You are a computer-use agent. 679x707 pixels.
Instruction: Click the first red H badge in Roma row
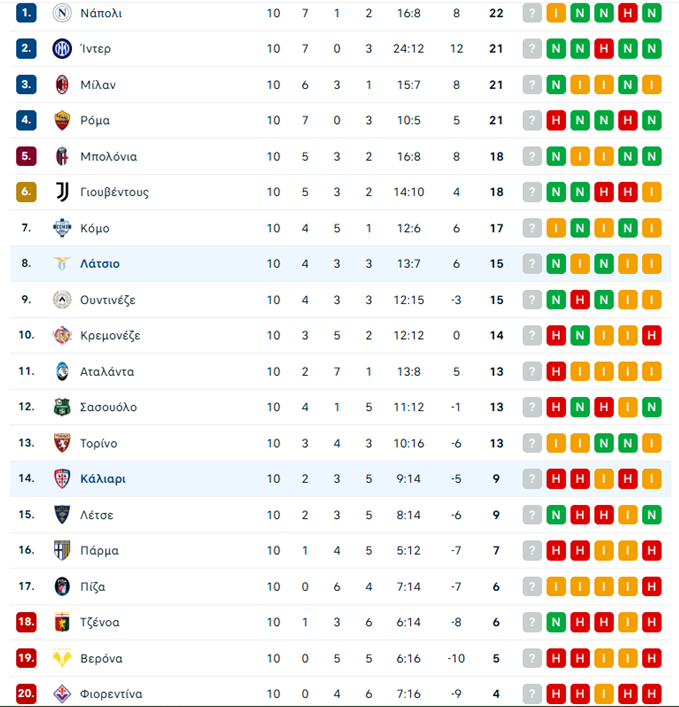[556, 121]
